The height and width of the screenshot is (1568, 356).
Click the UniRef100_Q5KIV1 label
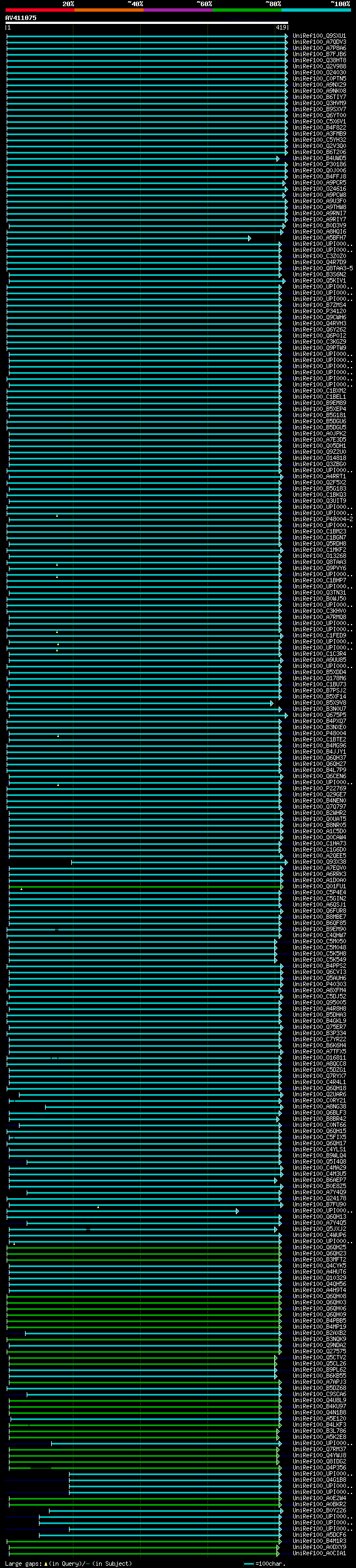(319, 280)
